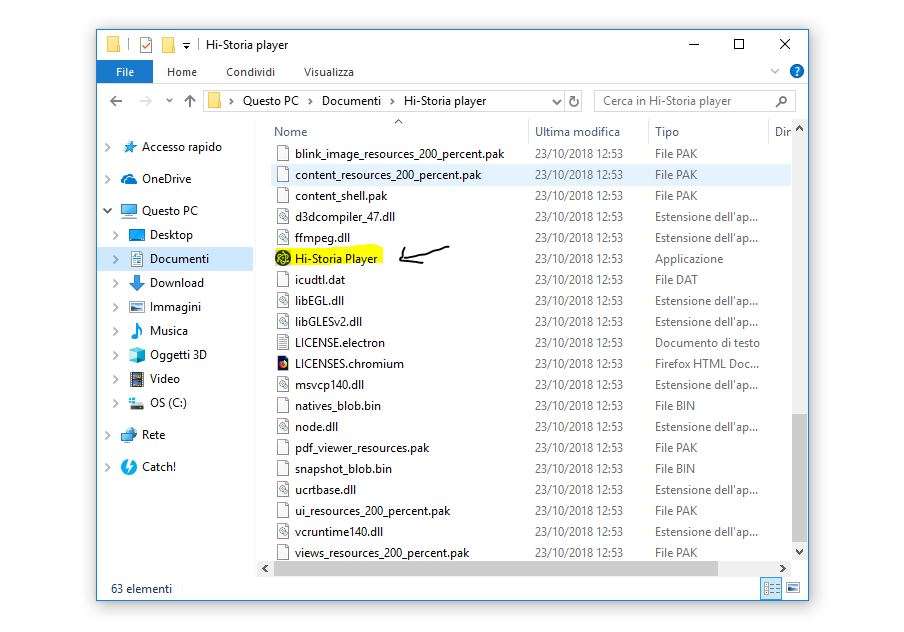Click the OS (C:) drive icon

137,403
